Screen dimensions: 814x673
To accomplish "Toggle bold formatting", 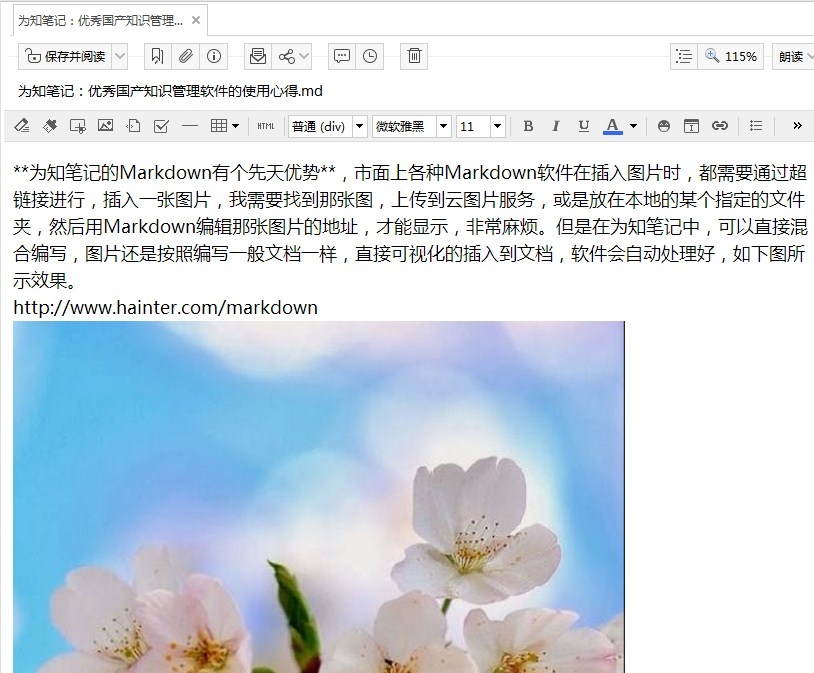I will pos(528,126).
